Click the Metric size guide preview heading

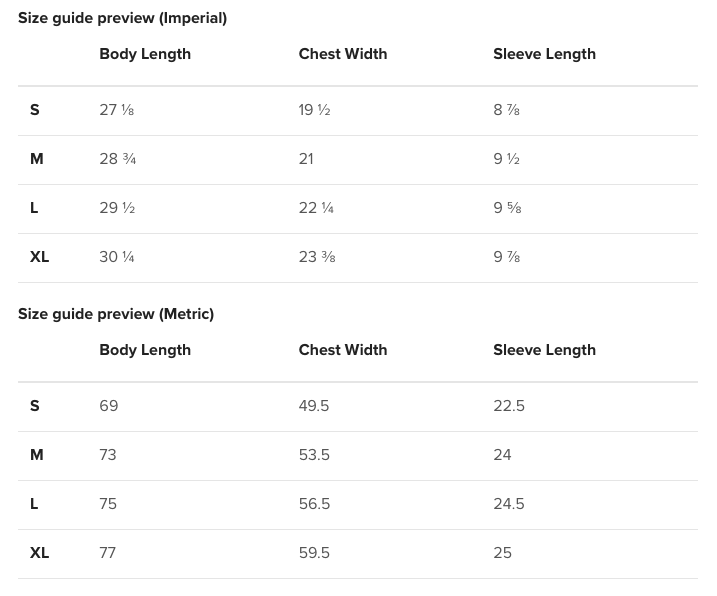(x=116, y=314)
